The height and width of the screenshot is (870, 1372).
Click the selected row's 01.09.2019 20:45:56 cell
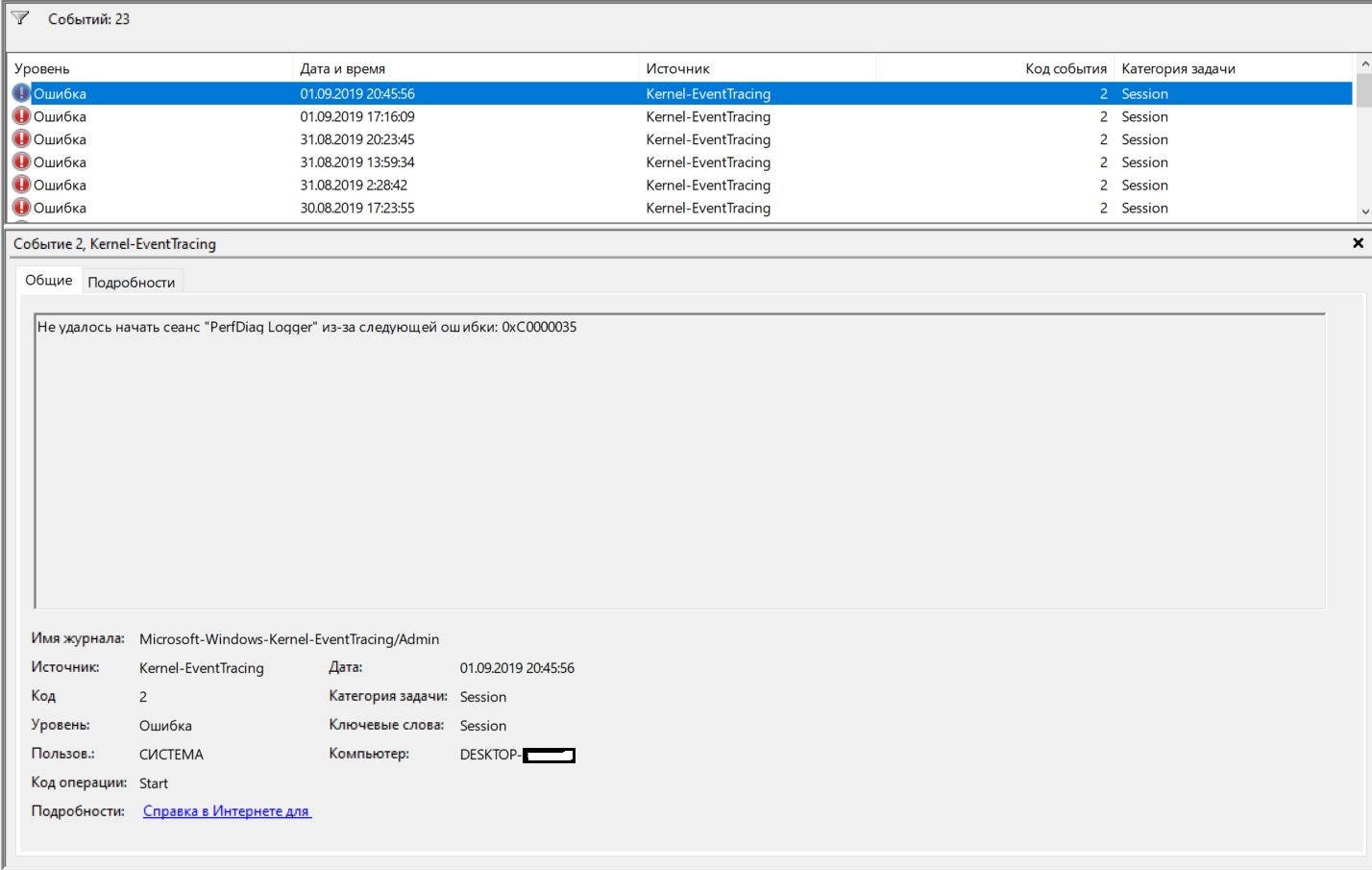(357, 93)
